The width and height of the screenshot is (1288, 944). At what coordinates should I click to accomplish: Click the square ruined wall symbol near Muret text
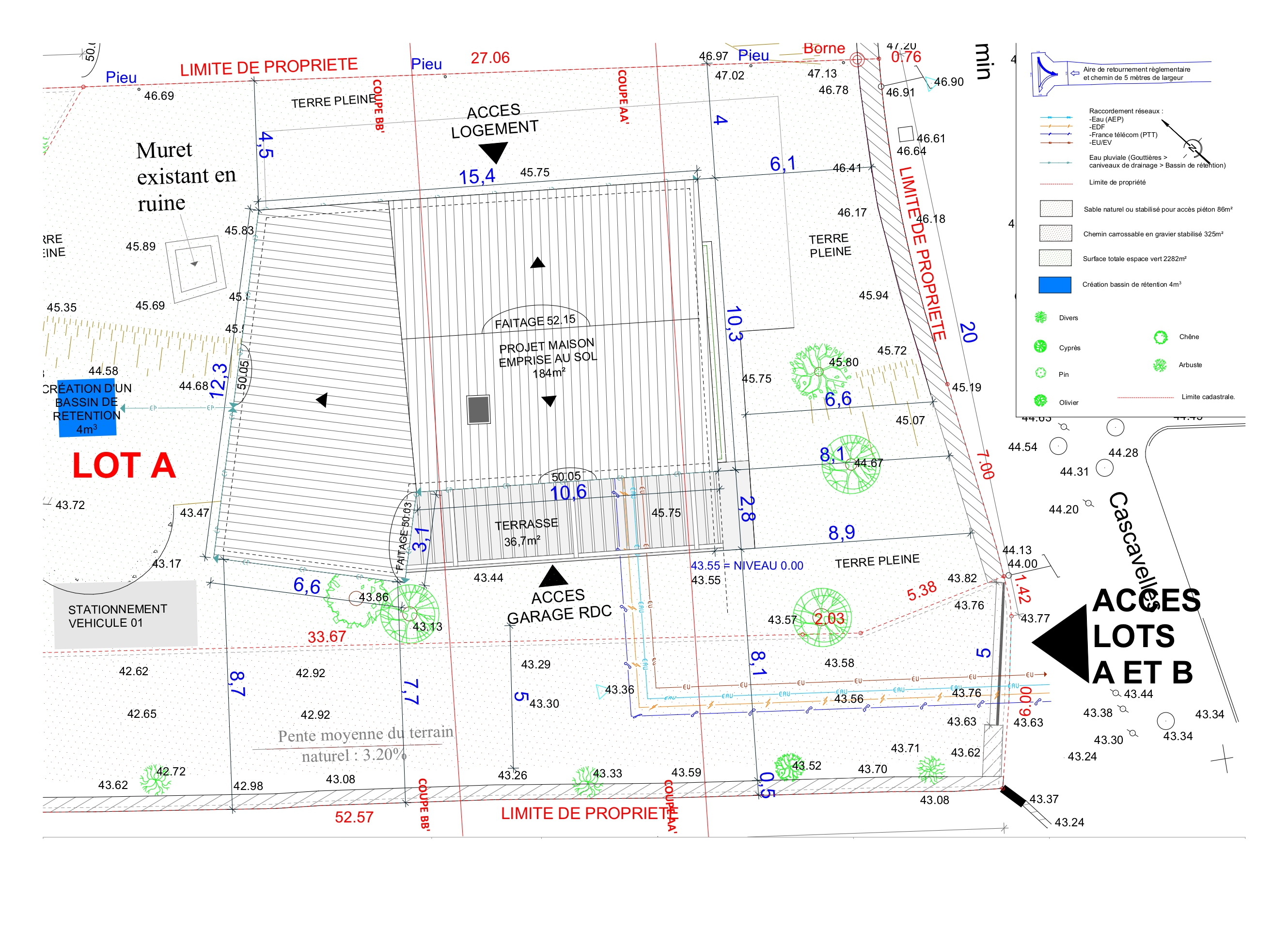[x=195, y=268]
